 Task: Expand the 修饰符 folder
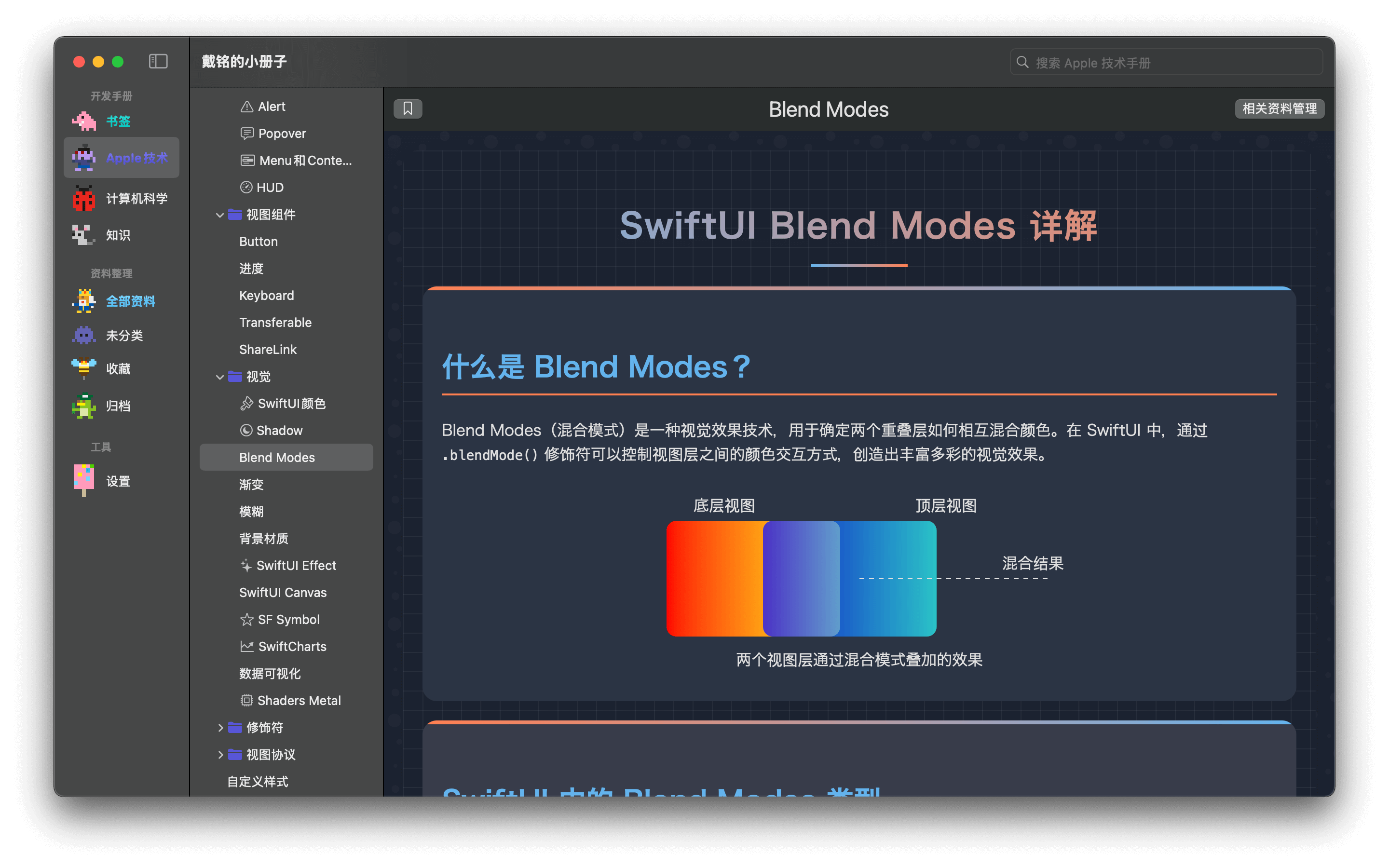point(220,727)
